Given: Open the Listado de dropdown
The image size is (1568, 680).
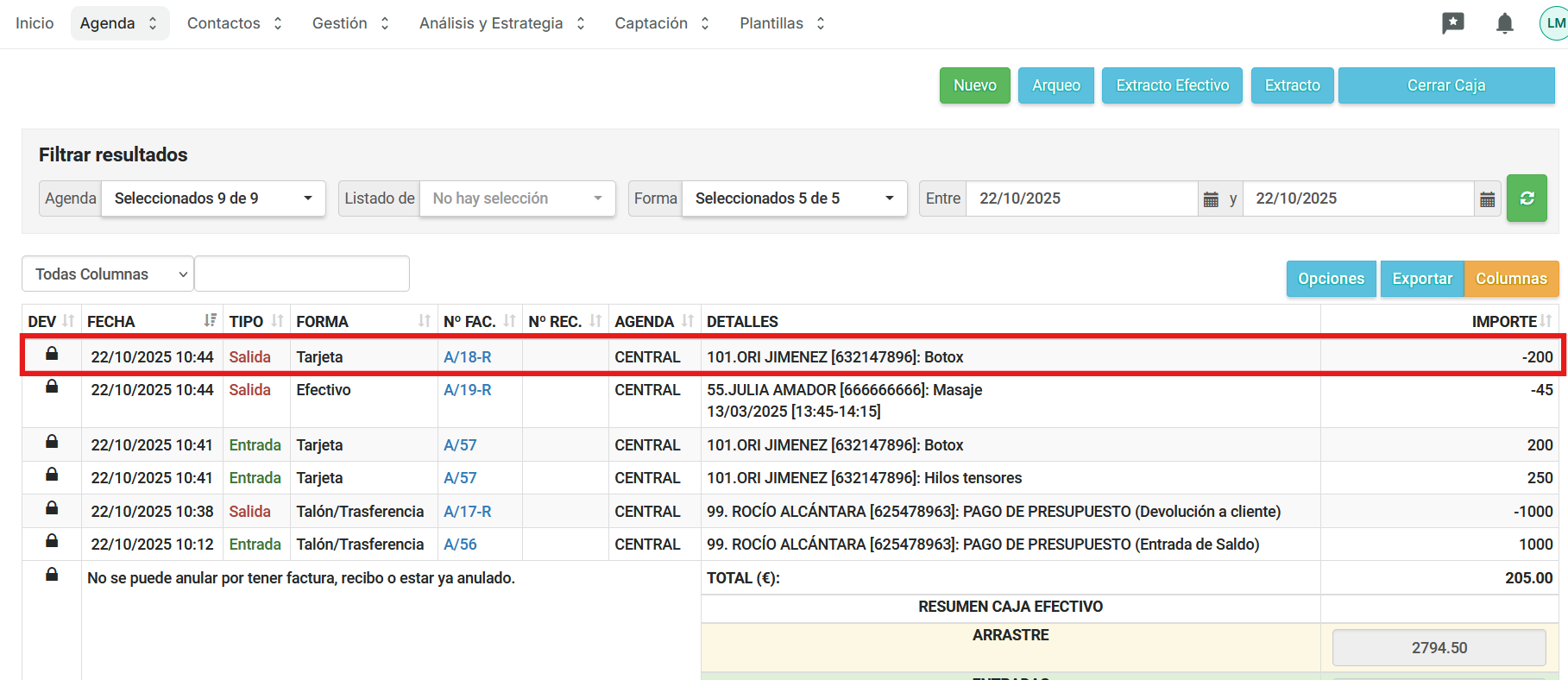Looking at the screenshot, I should coord(517,198).
